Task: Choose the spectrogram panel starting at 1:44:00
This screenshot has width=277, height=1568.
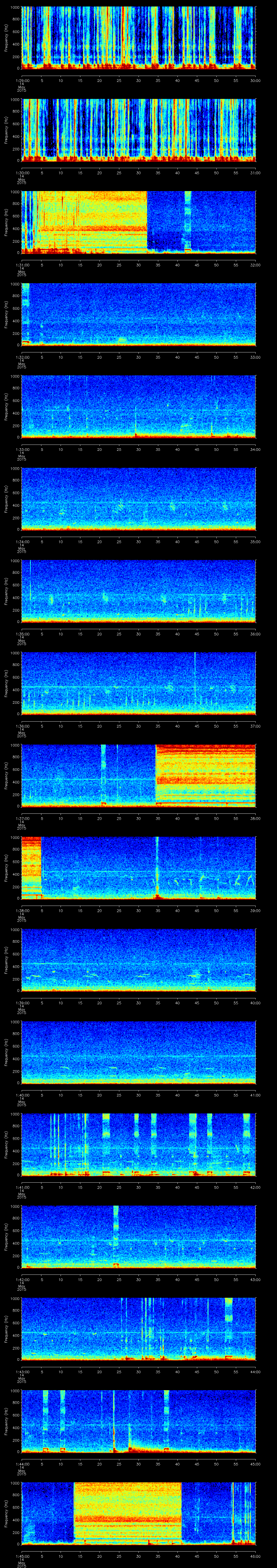Action: click(138, 1421)
